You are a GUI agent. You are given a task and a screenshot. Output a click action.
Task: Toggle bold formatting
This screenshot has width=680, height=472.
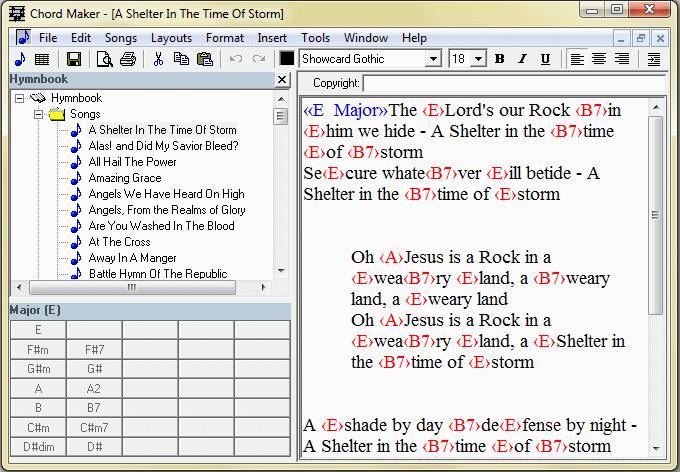click(500, 59)
